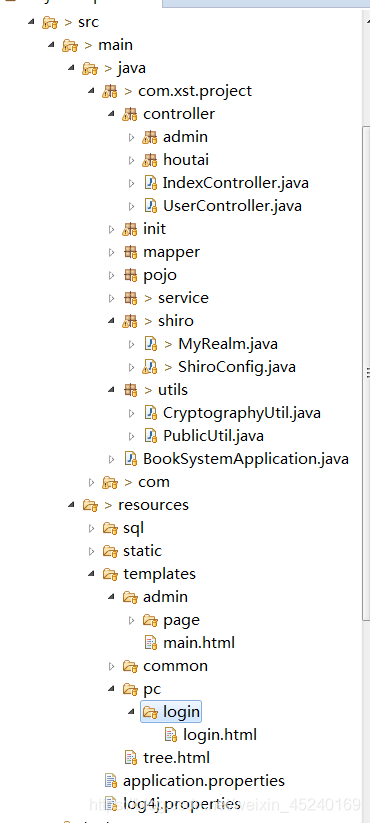The image size is (370, 823).
Task: Collapse the src folder
Action: (31, 22)
